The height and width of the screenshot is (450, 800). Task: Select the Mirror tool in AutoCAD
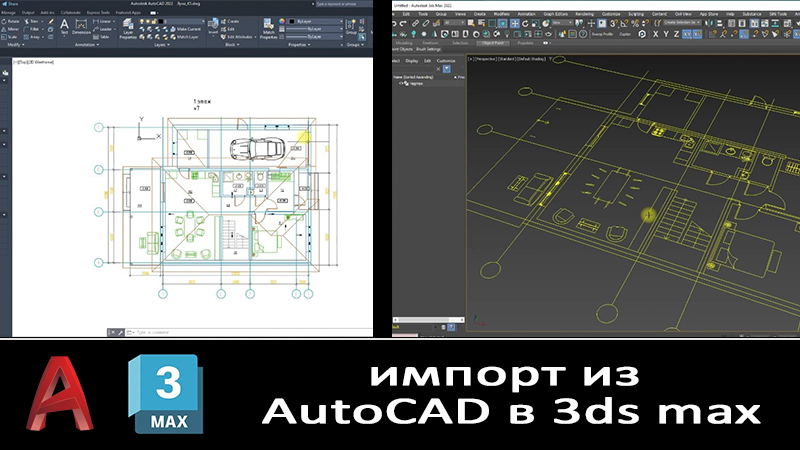11,29
